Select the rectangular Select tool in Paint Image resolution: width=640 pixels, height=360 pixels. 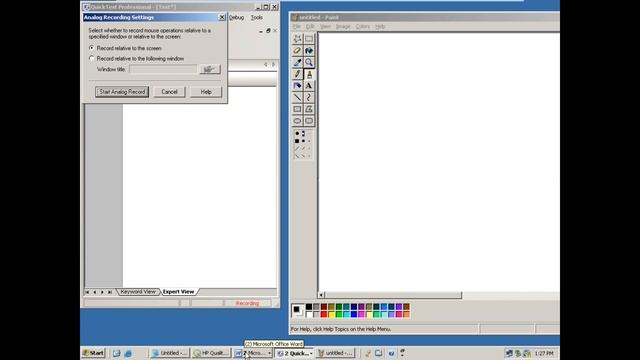(x=309, y=39)
